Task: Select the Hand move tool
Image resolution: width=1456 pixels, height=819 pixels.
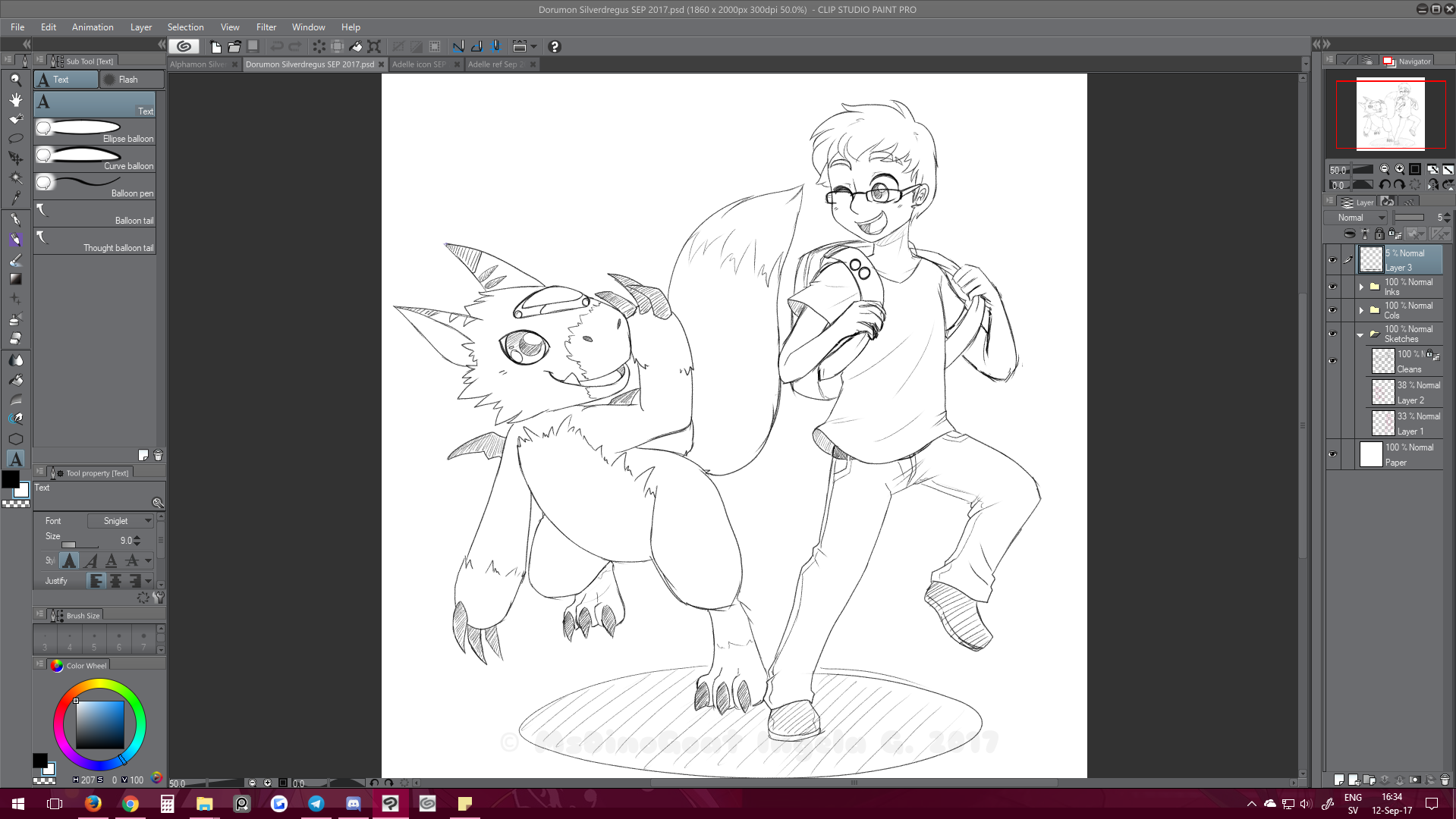Action: [x=15, y=99]
